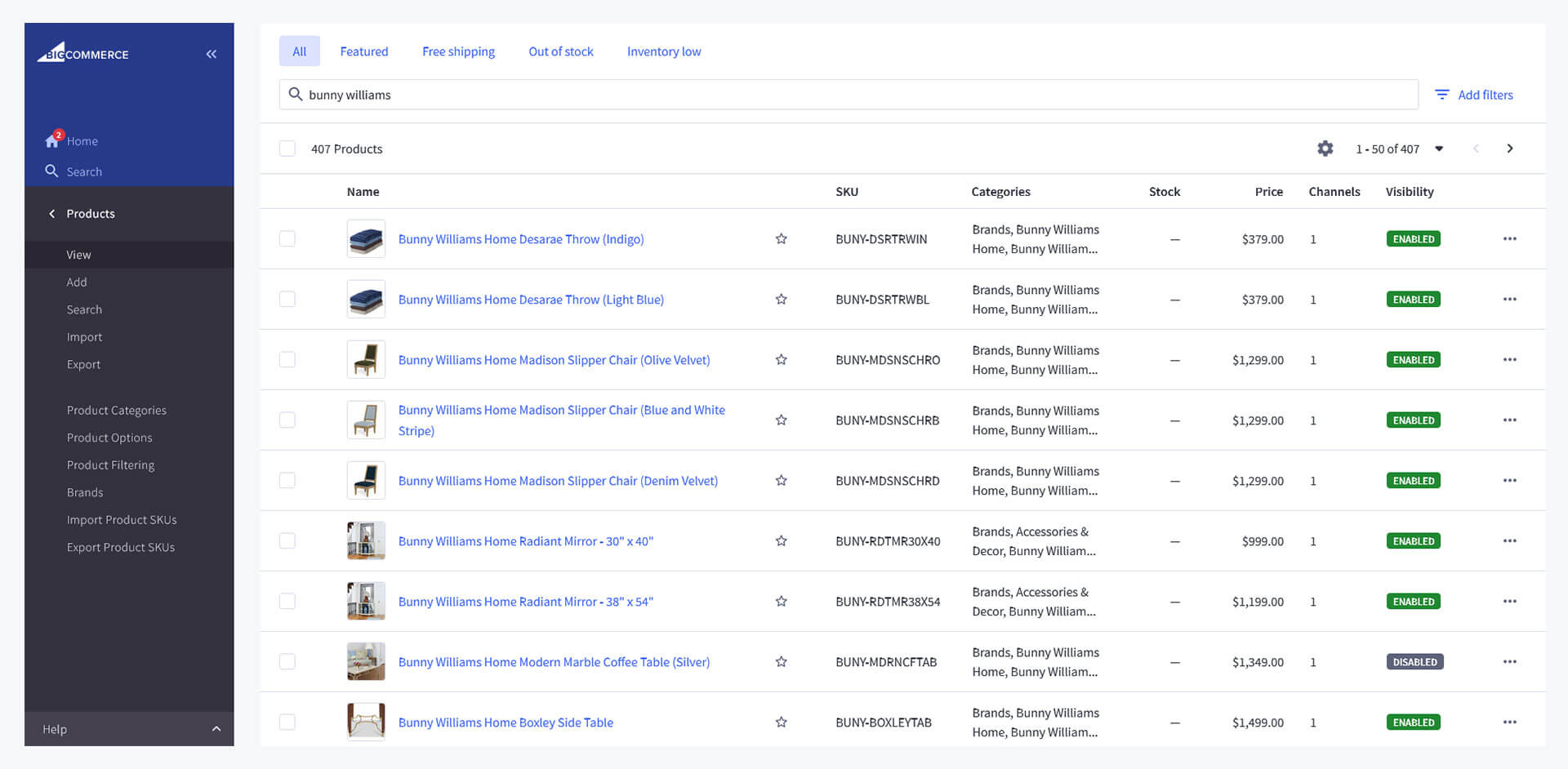Star the Desarae Throw (Indigo) product

pyautogui.click(x=782, y=239)
